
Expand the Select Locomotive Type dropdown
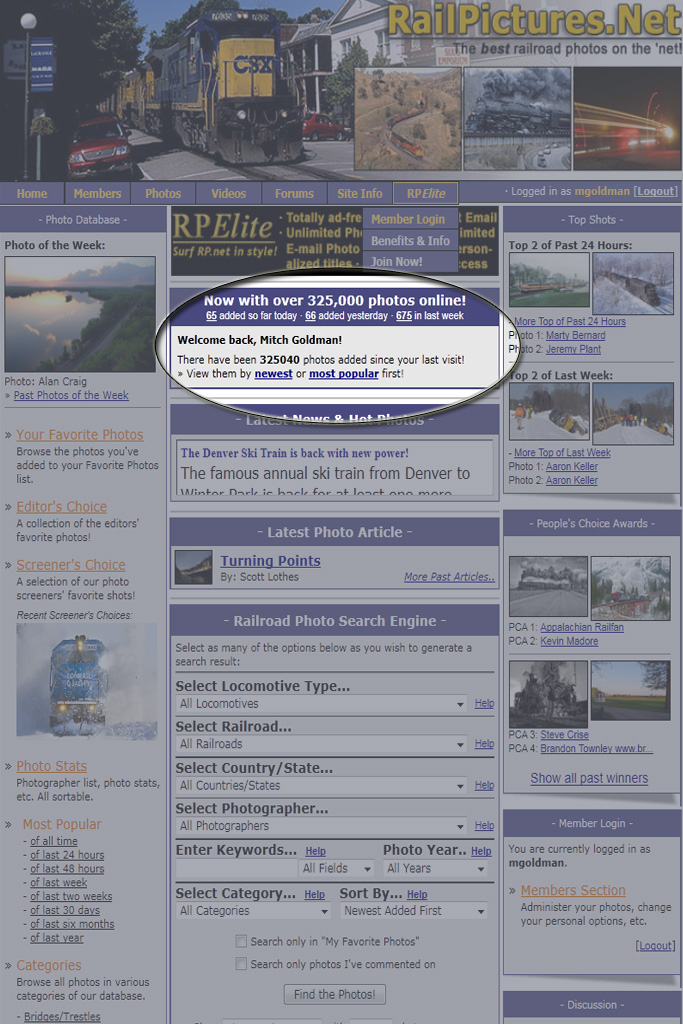click(x=322, y=704)
